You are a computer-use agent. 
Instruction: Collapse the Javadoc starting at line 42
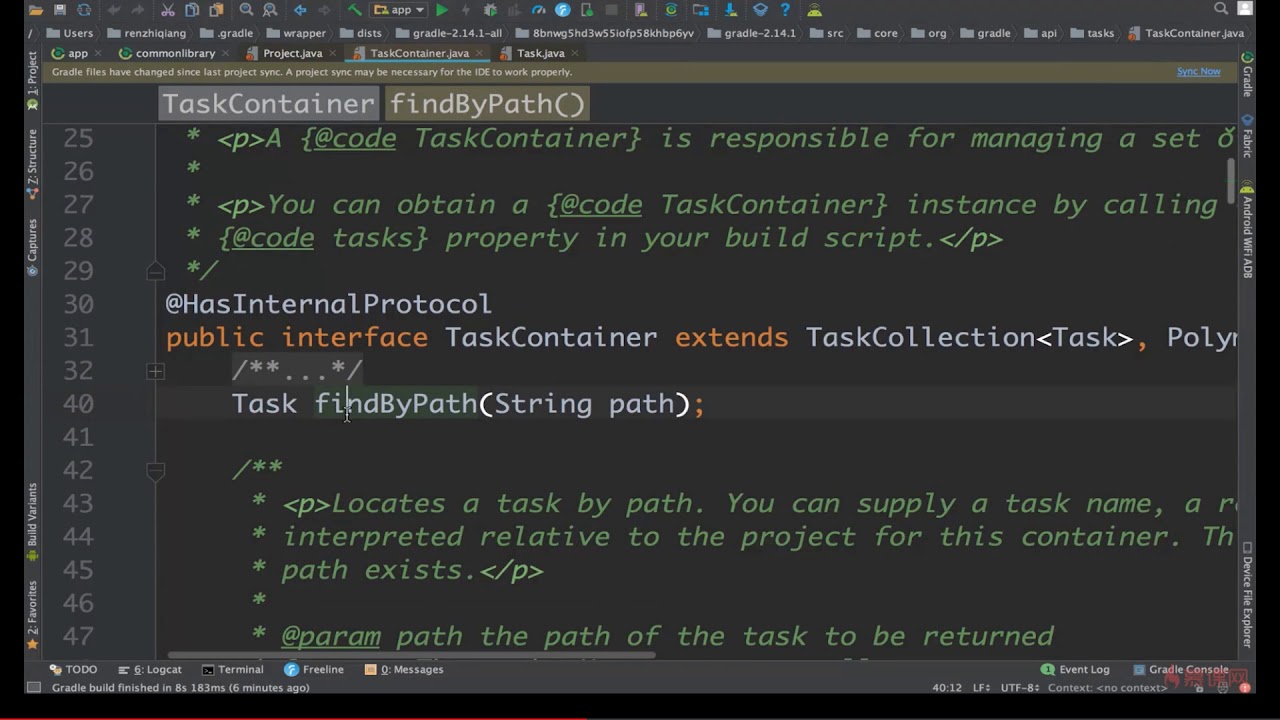(x=155, y=470)
